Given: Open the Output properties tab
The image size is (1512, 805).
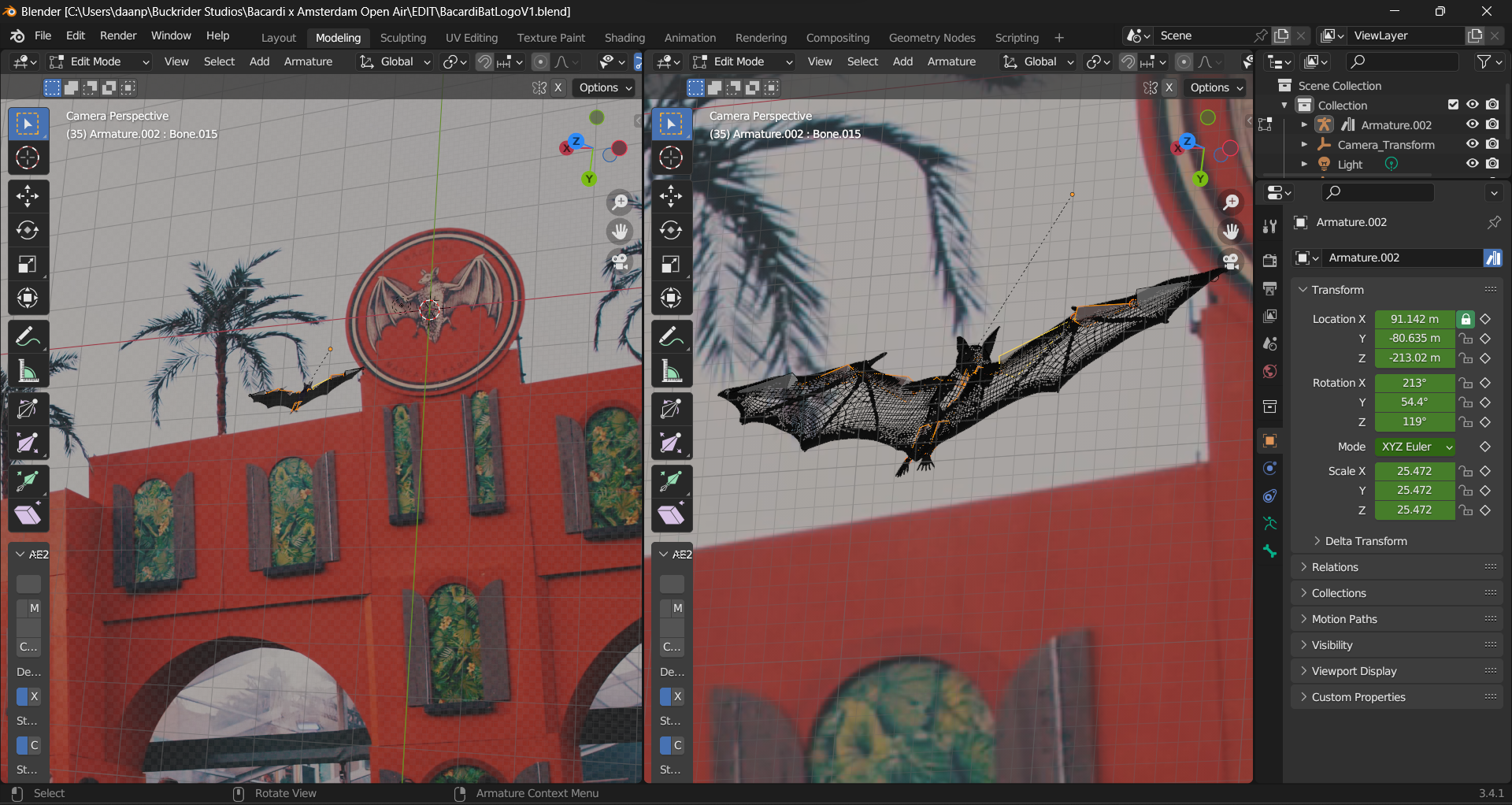Looking at the screenshot, I should (x=1269, y=288).
